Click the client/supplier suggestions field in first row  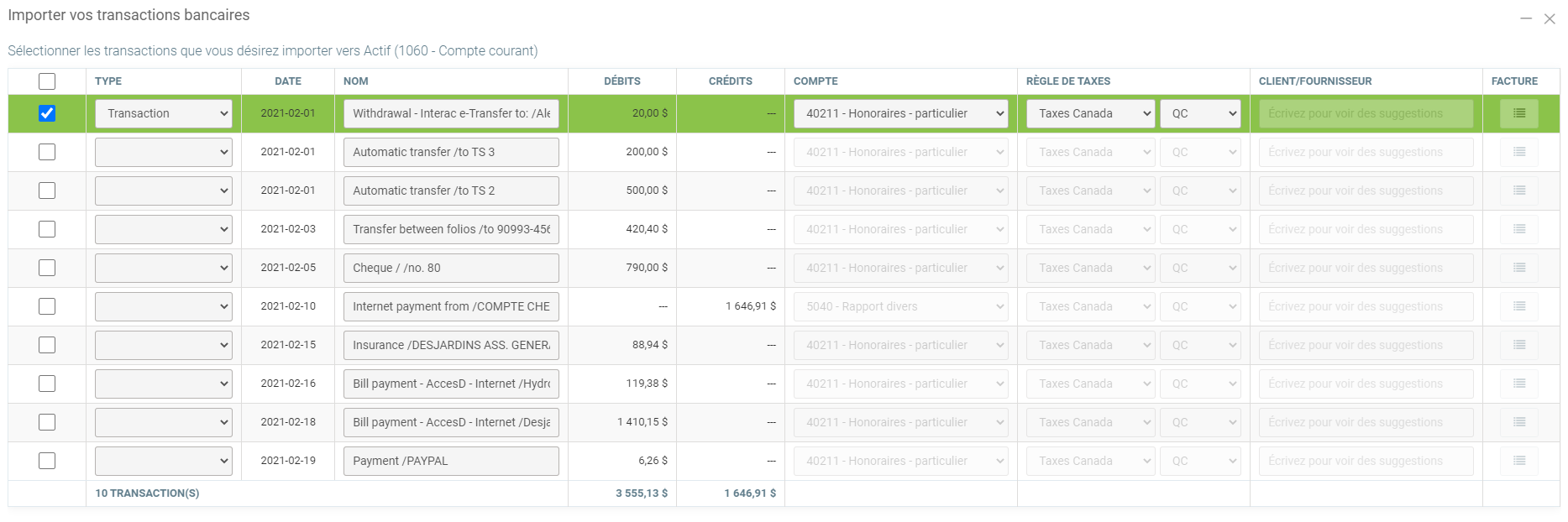tap(1366, 113)
